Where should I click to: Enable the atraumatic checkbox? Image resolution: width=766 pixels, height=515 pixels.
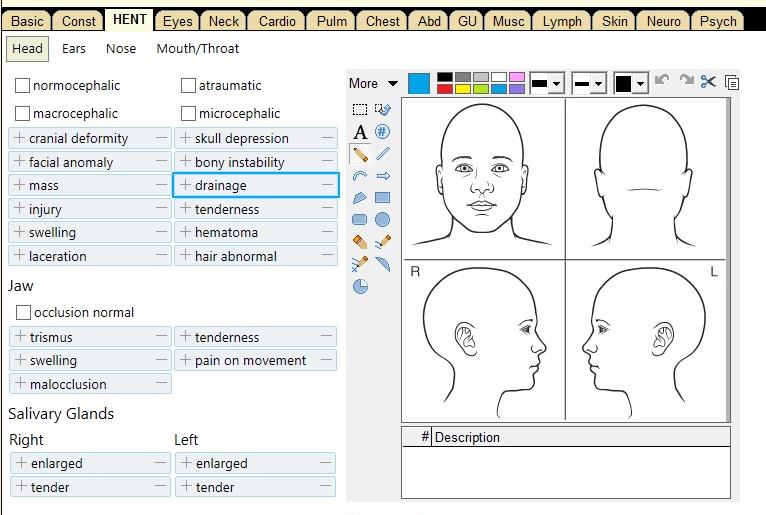point(188,86)
